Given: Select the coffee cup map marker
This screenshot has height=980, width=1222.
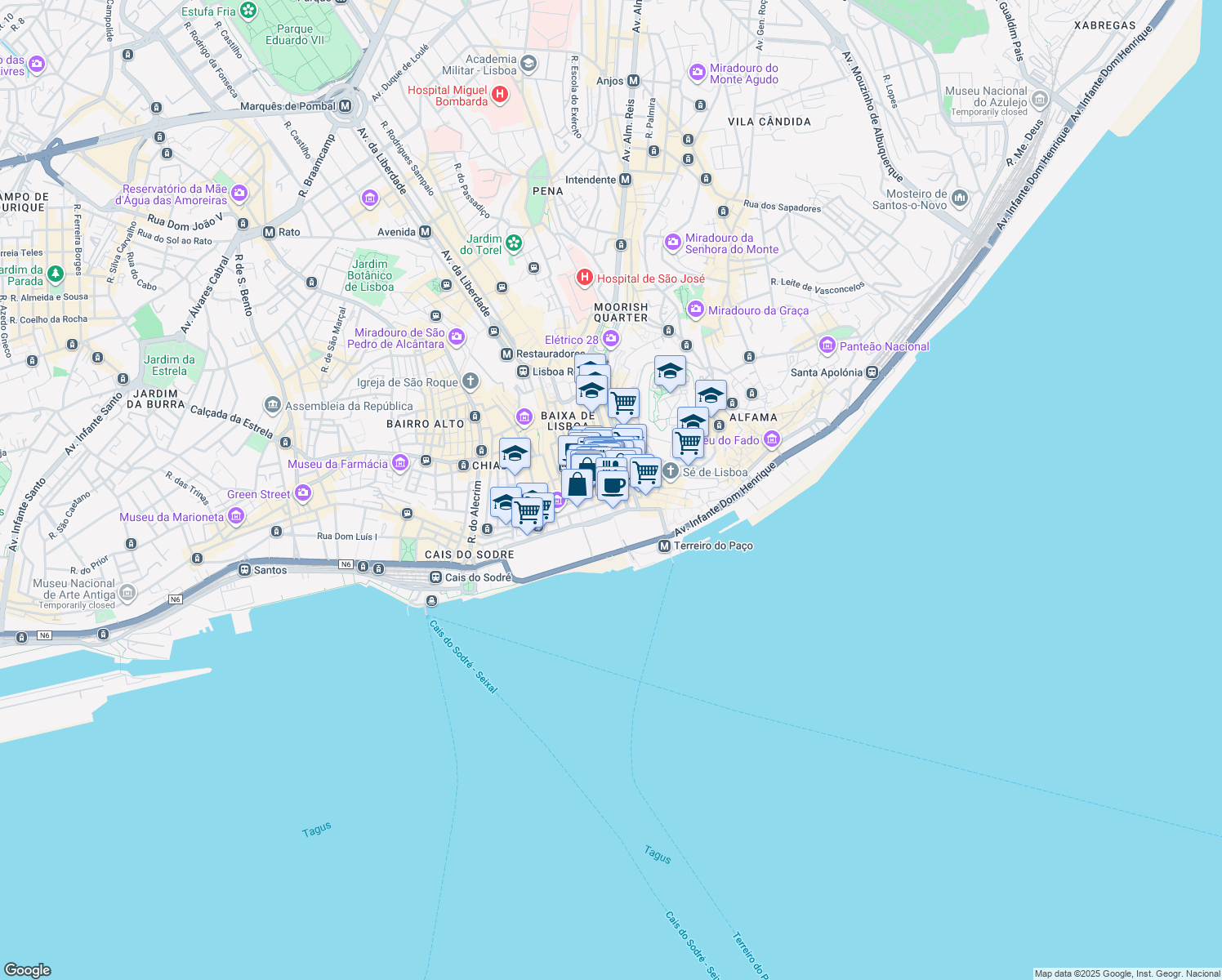Looking at the screenshot, I should click(613, 486).
